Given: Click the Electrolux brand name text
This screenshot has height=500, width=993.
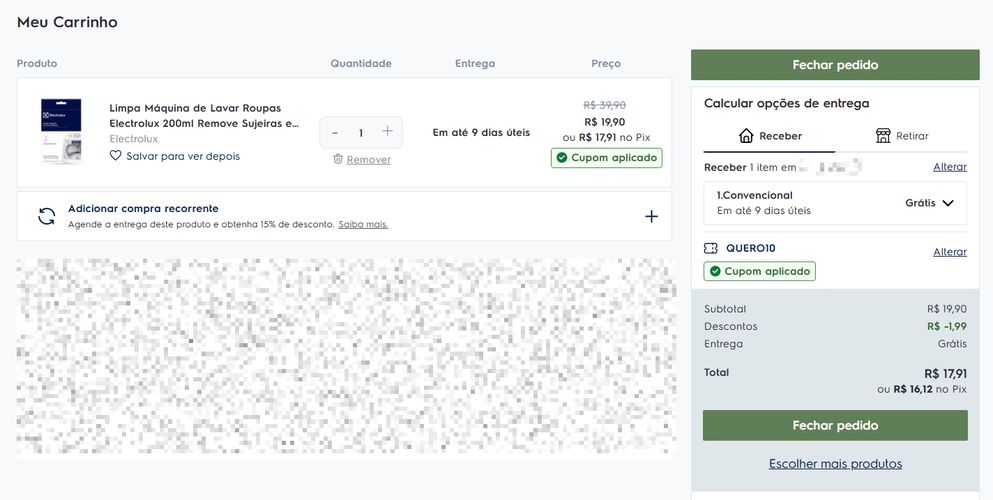Looking at the screenshot, I should click(x=134, y=139).
